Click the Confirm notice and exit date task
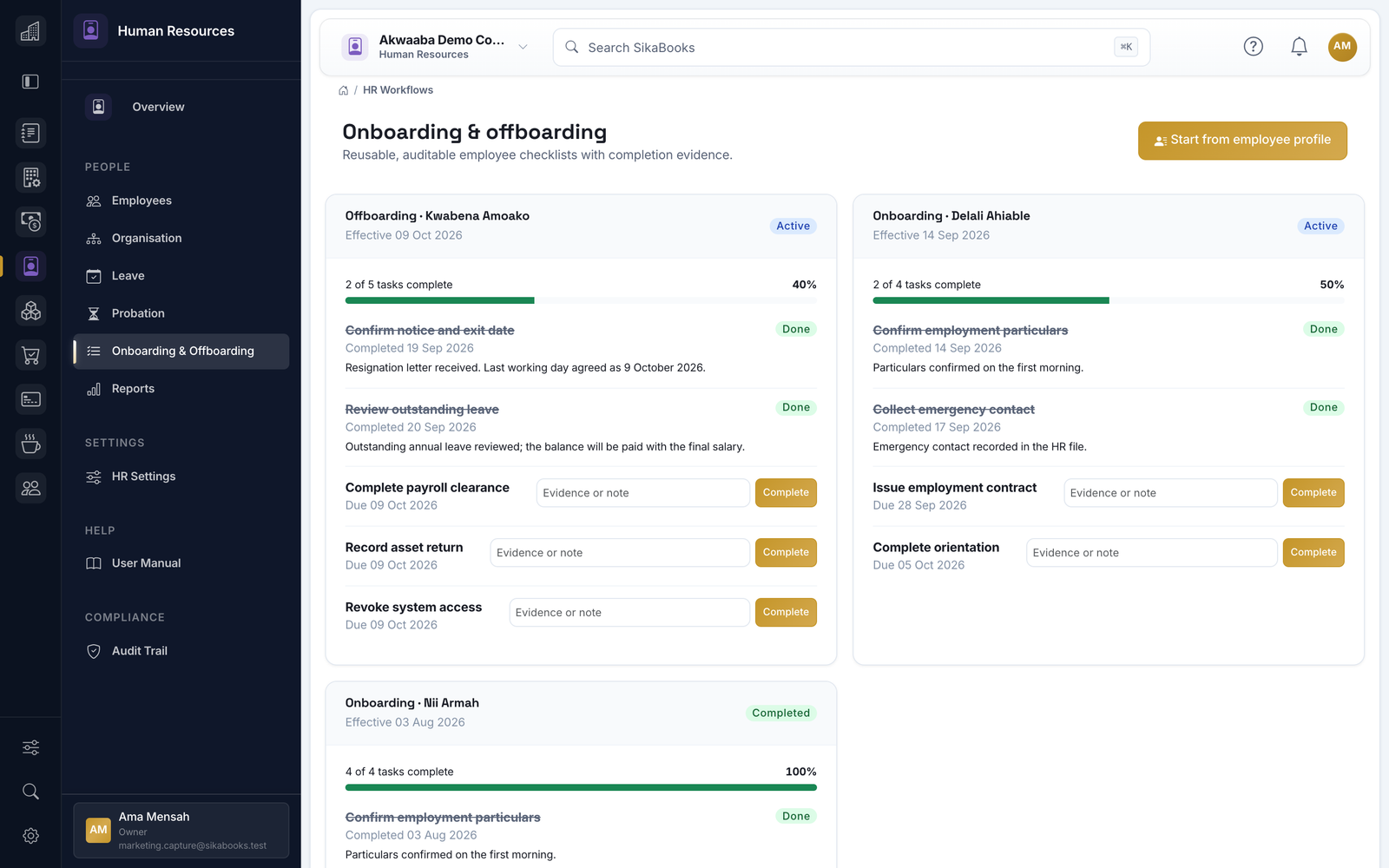 (x=430, y=331)
